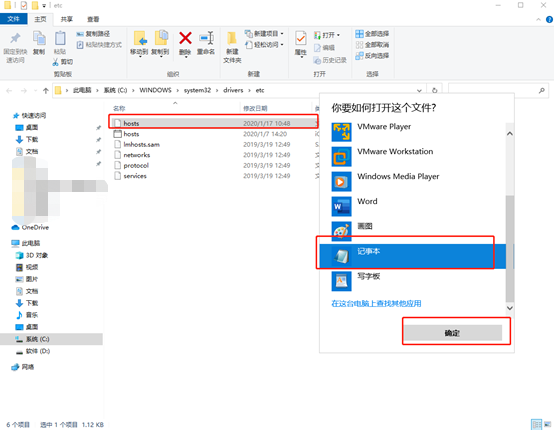Click the Properties checkmark icon
Image resolution: width=554 pixels, height=430 pixels.
point(301,38)
